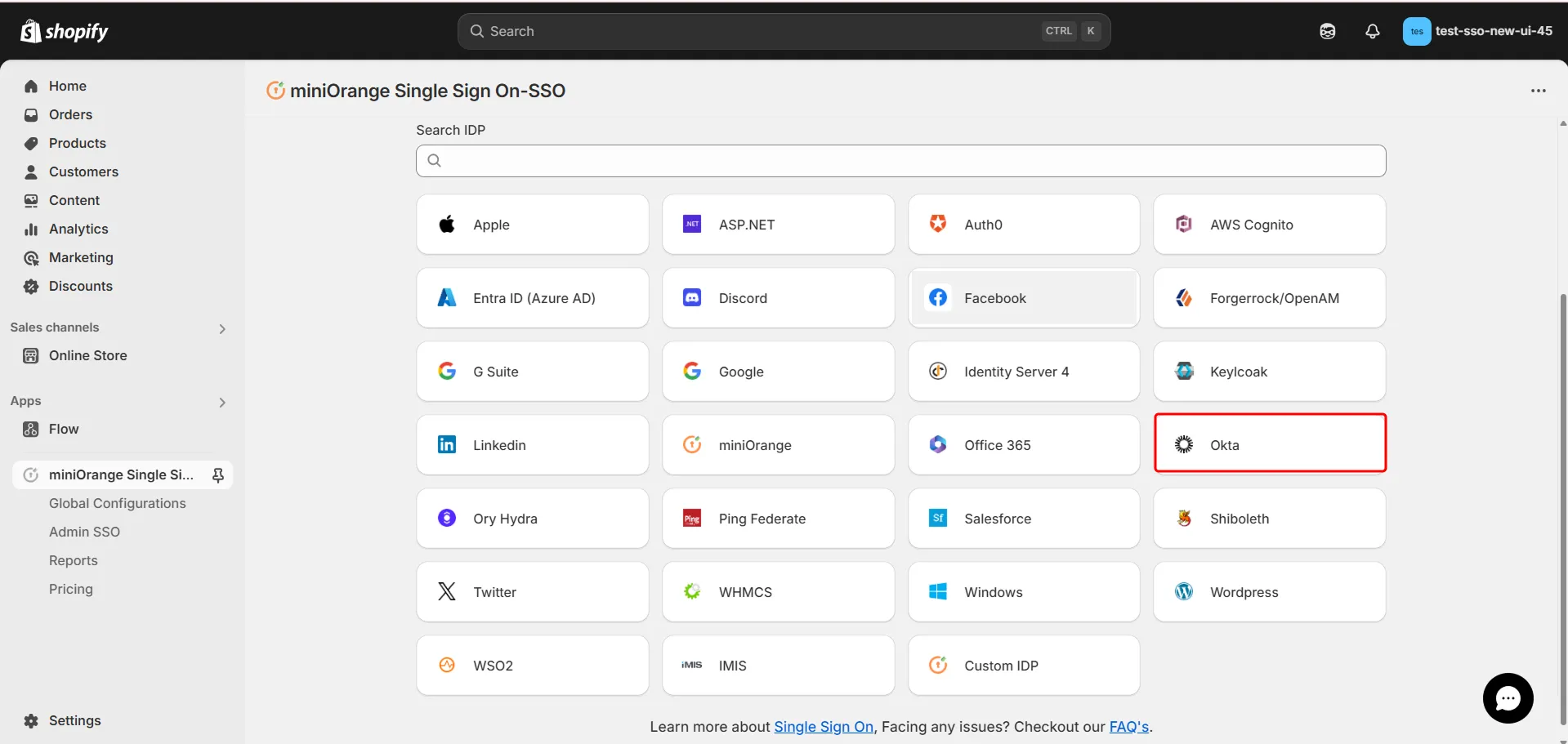Choose the Wordpress provider icon
Screen dimensions: 1568x744
click(x=1184, y=591)
